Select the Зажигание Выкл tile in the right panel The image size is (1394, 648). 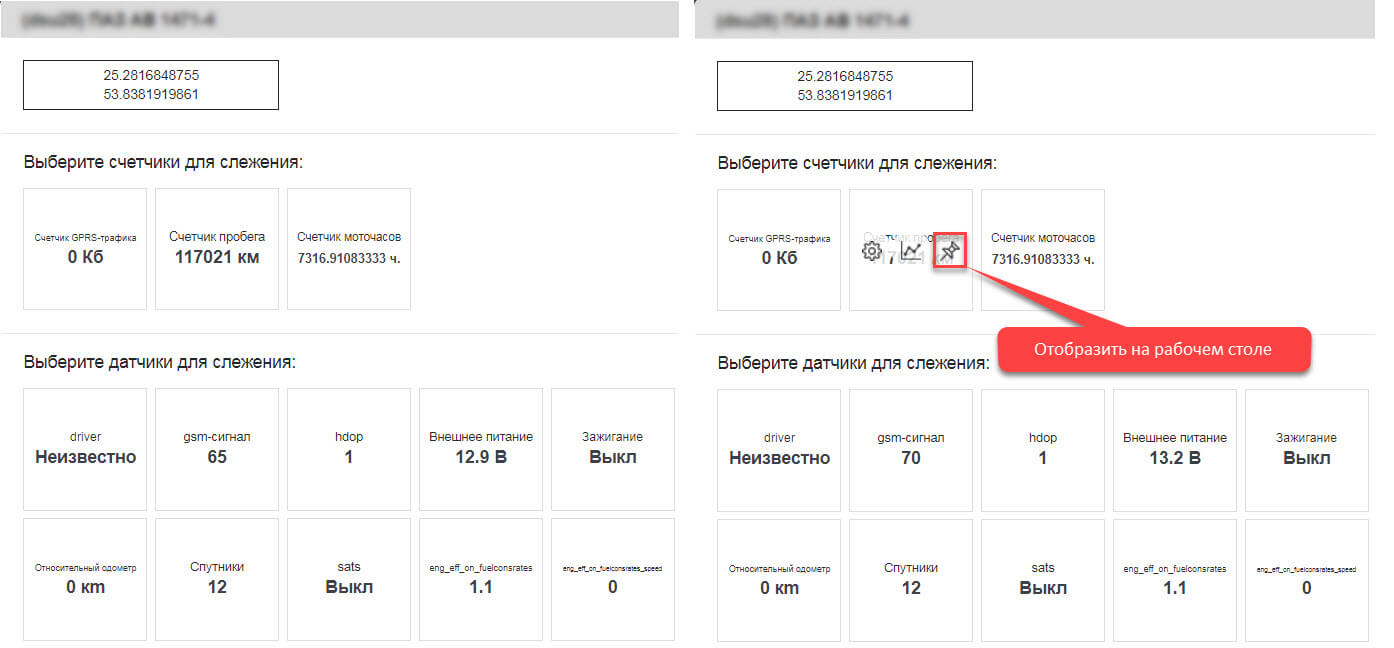pyautogui.click(x=1306, y=449)
